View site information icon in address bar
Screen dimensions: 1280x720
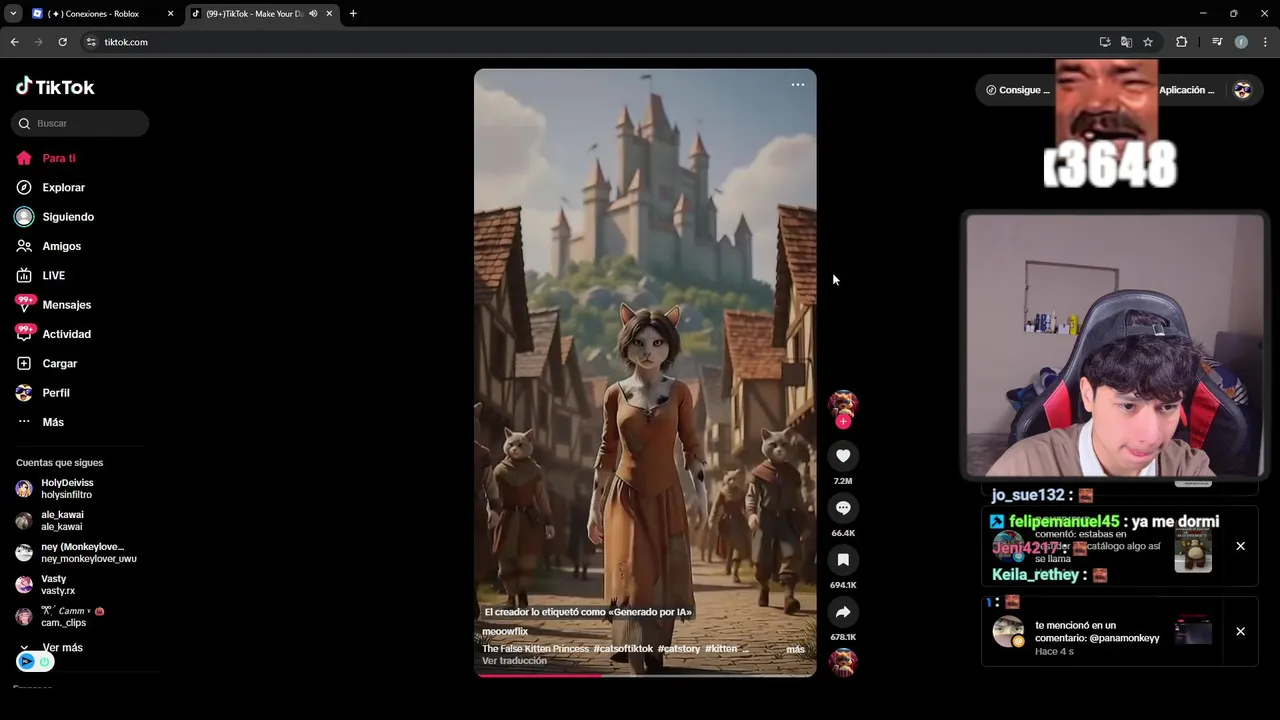click(91, 42)
